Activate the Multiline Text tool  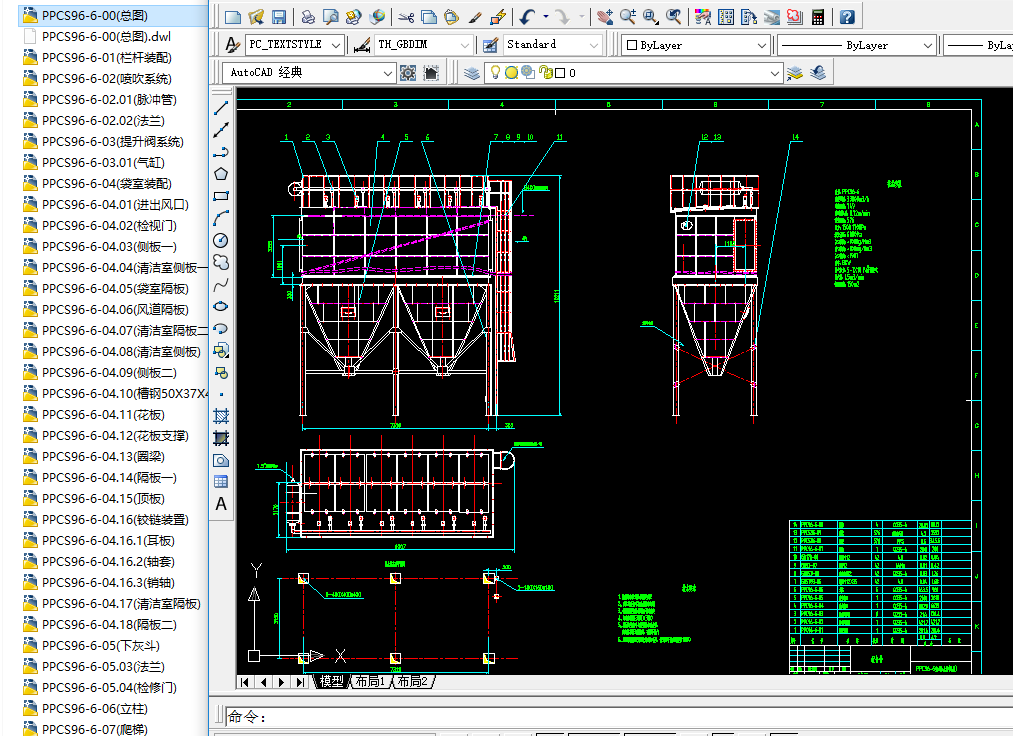[221, 505]
